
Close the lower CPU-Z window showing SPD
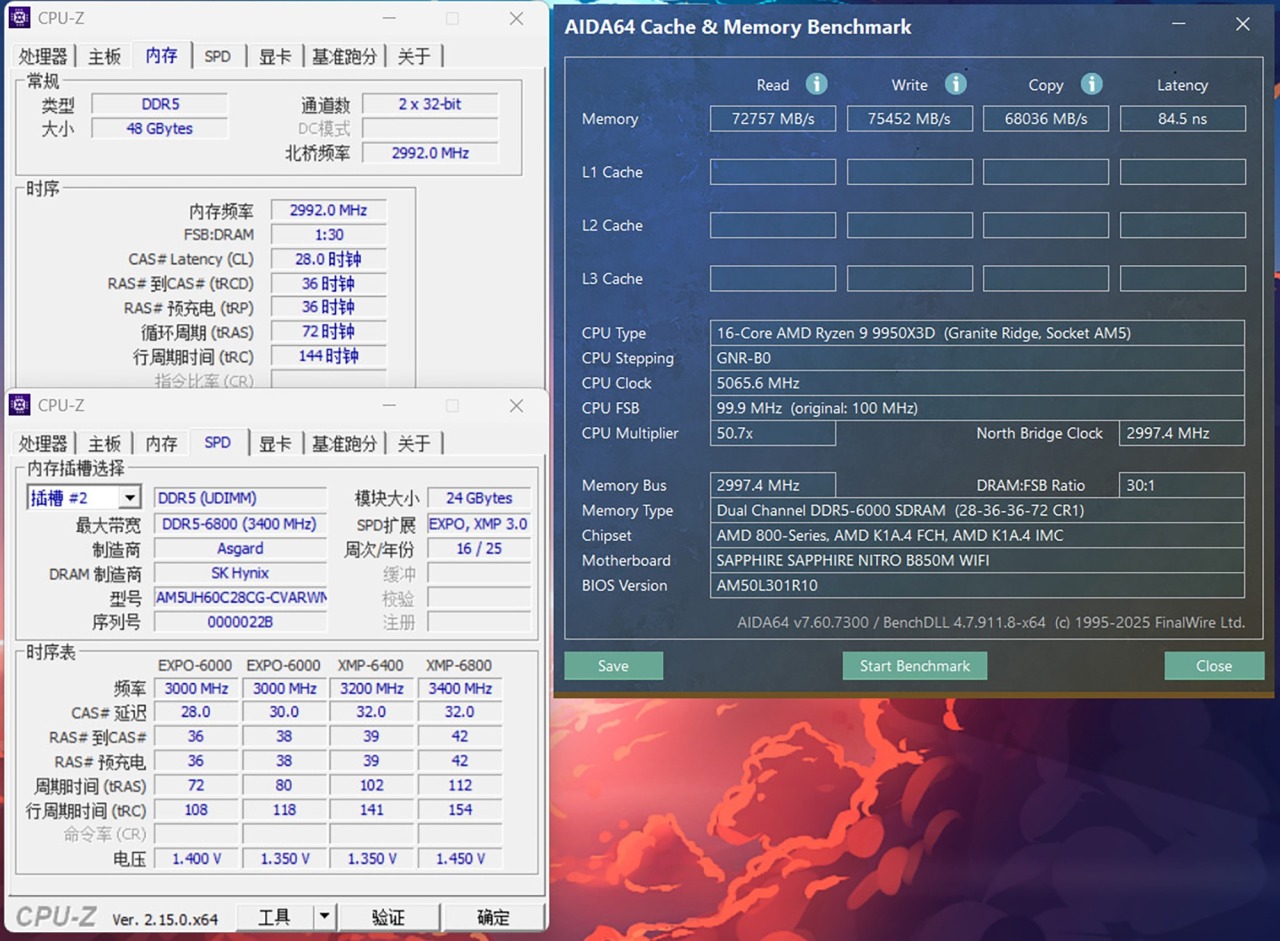click(516, 405)
